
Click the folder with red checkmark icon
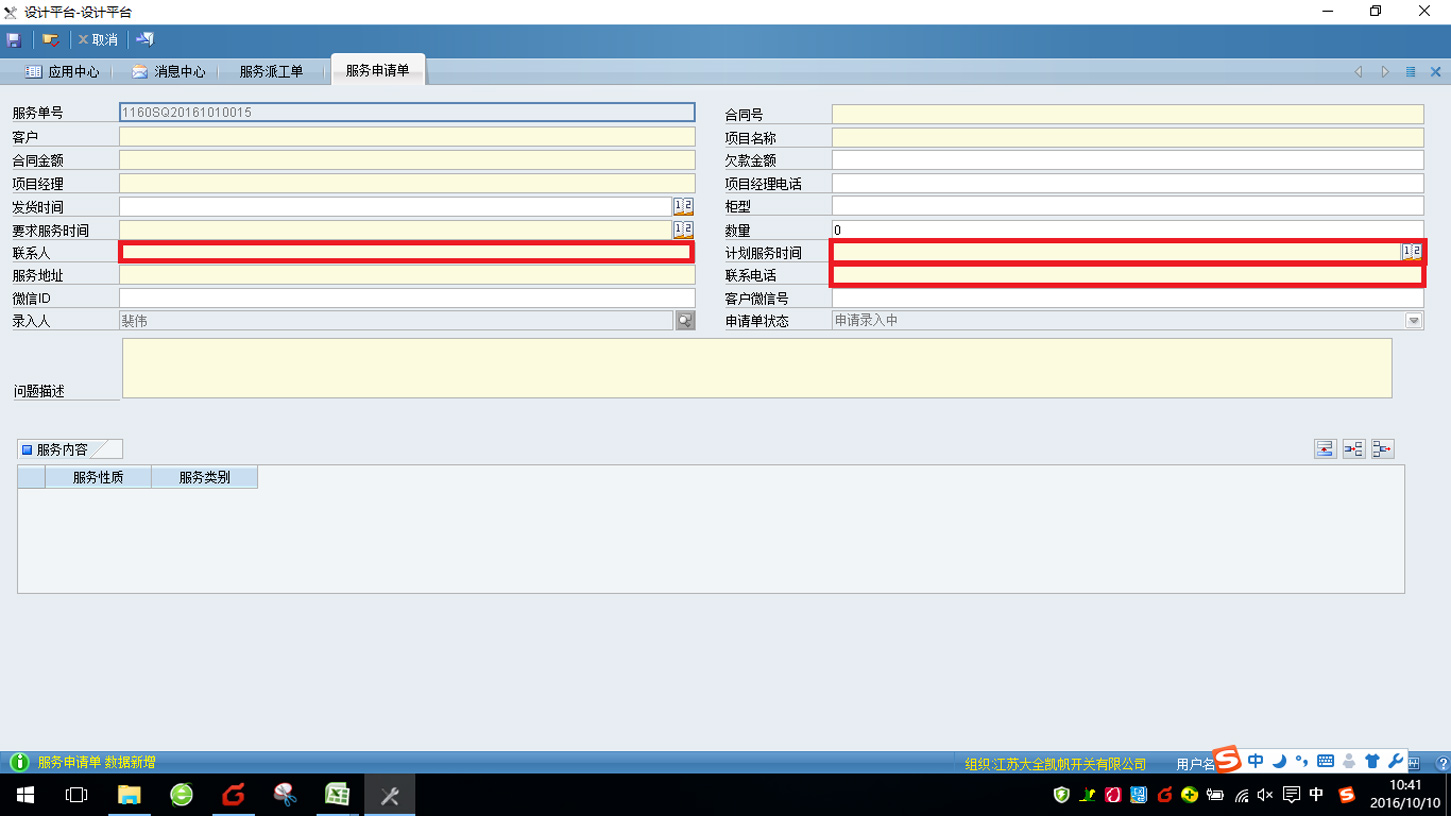tap(50, 40)
